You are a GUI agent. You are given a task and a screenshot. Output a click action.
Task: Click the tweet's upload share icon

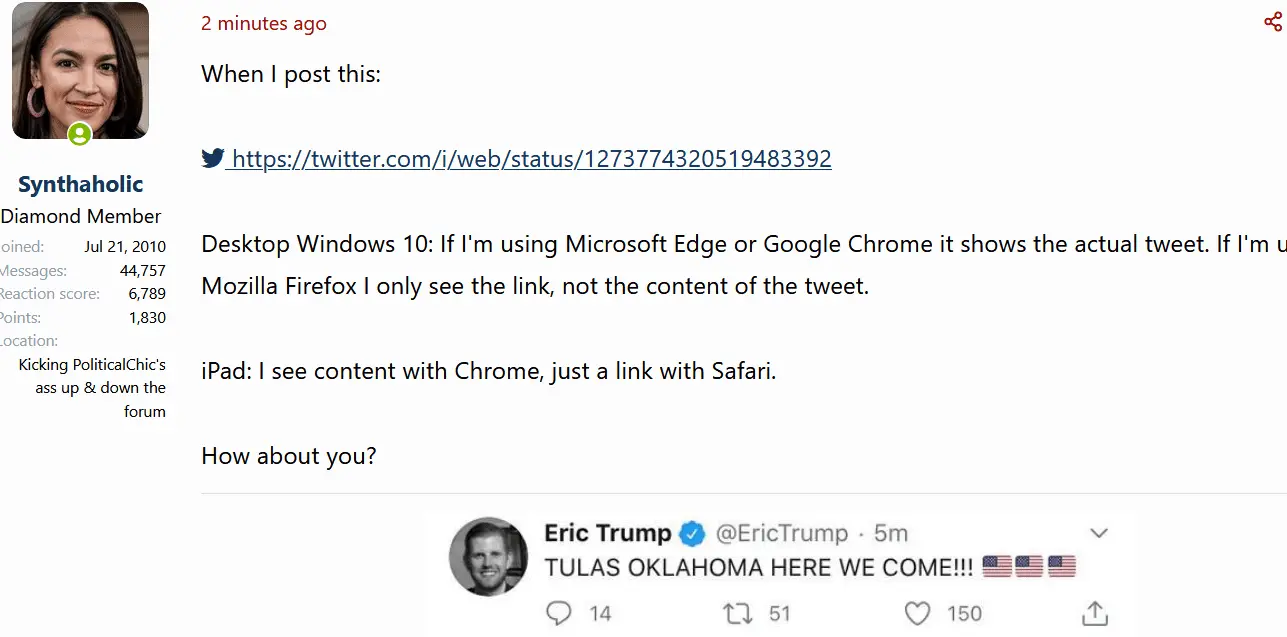[1096, 613]
